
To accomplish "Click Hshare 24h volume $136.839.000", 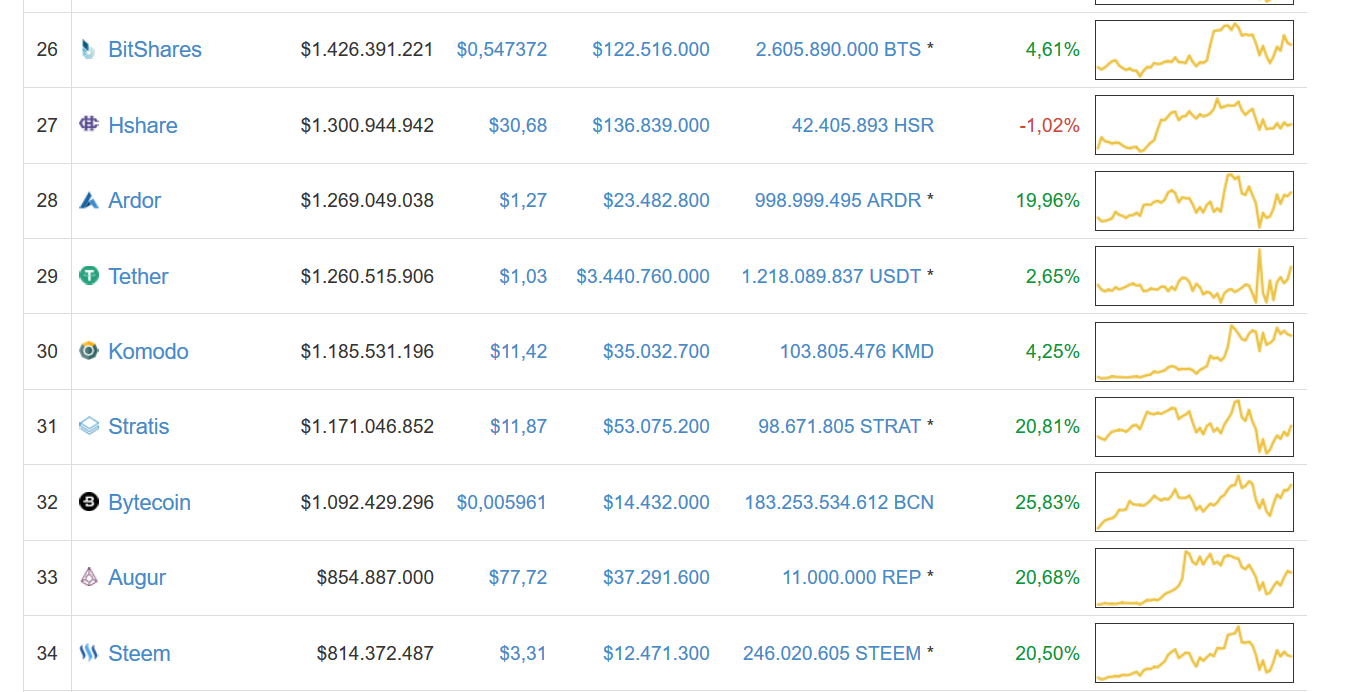I will click(x=651, y=125).
